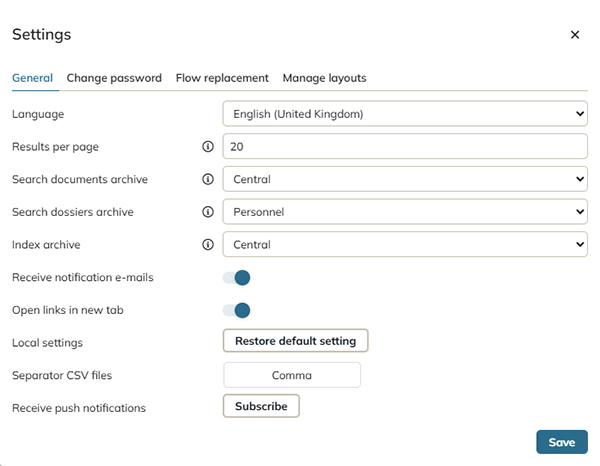This screenshot has height=466, width=600.
Task: Switch to the Change password tab
Action: click(x=114, y=78)
